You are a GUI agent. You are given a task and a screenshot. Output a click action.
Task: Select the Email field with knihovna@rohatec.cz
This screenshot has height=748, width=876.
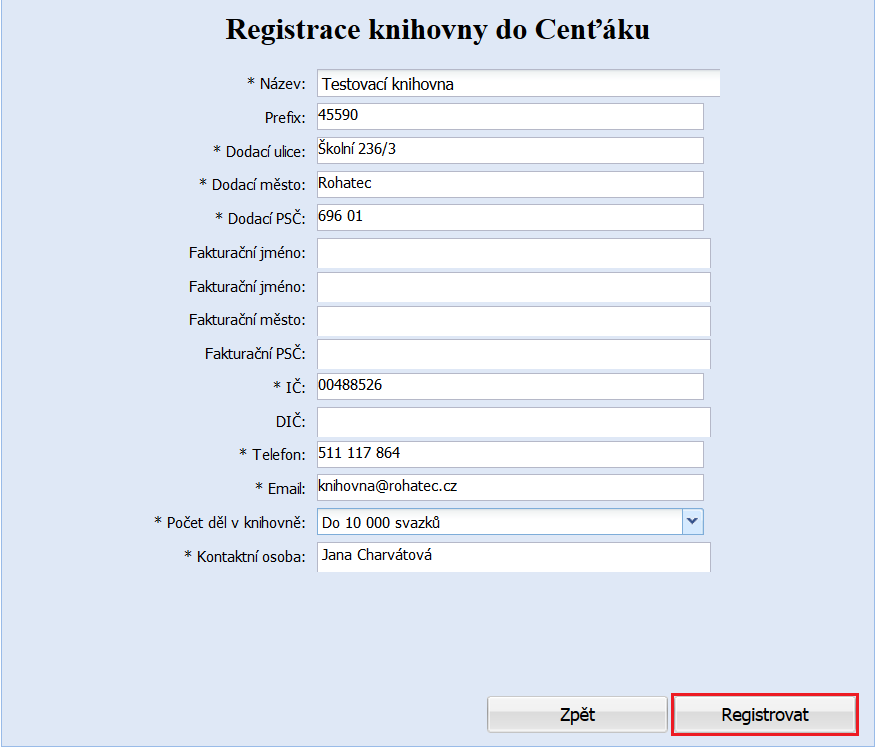click(x=510, y=487)
